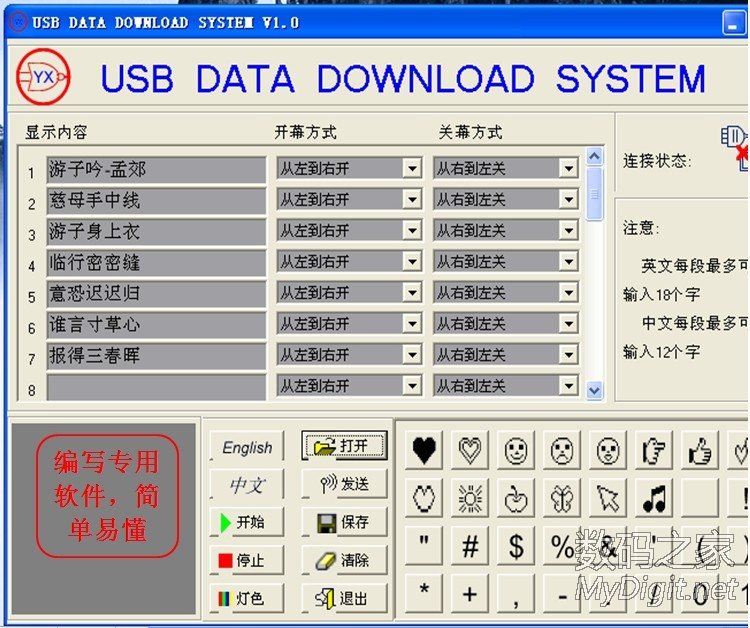Insert the percent sign character
The image size is (750, 628).
562,546
